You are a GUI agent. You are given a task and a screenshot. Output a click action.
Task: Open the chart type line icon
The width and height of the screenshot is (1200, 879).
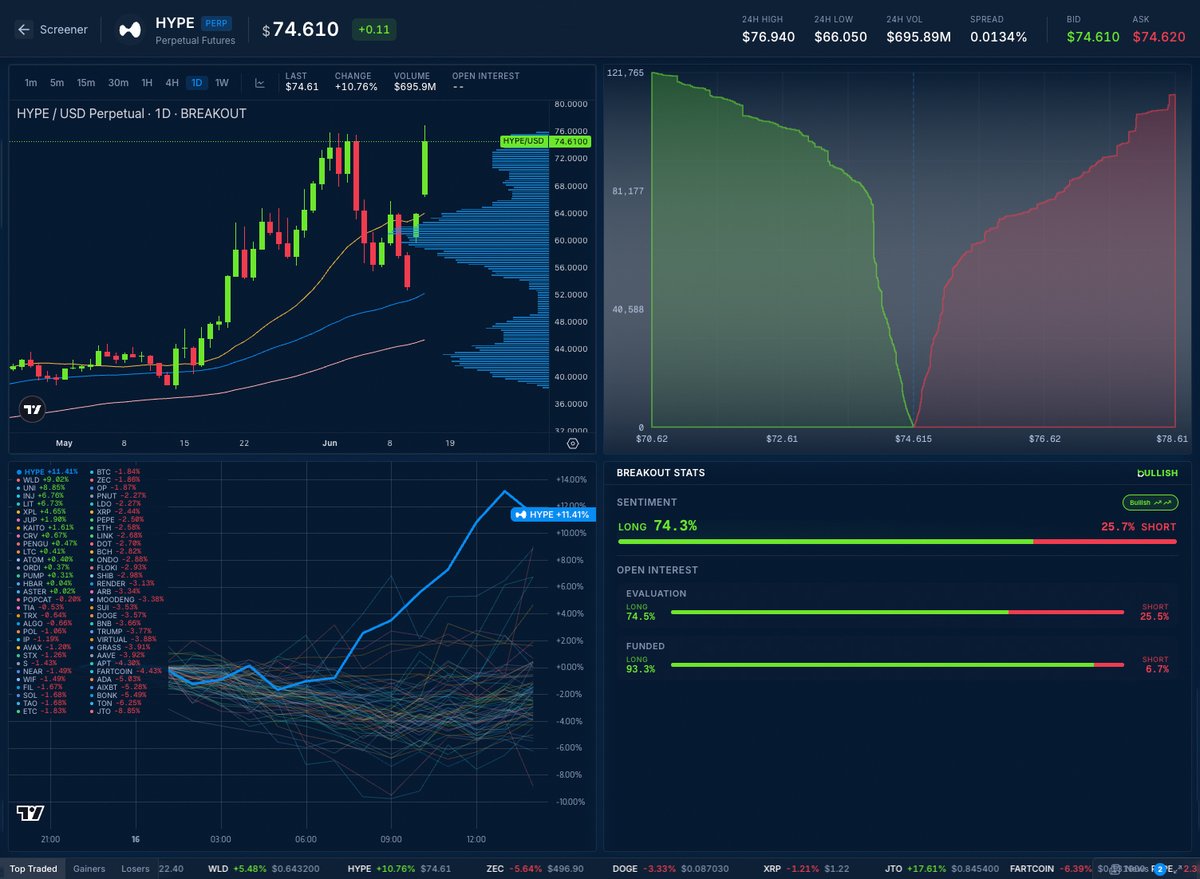pos(260,83)
